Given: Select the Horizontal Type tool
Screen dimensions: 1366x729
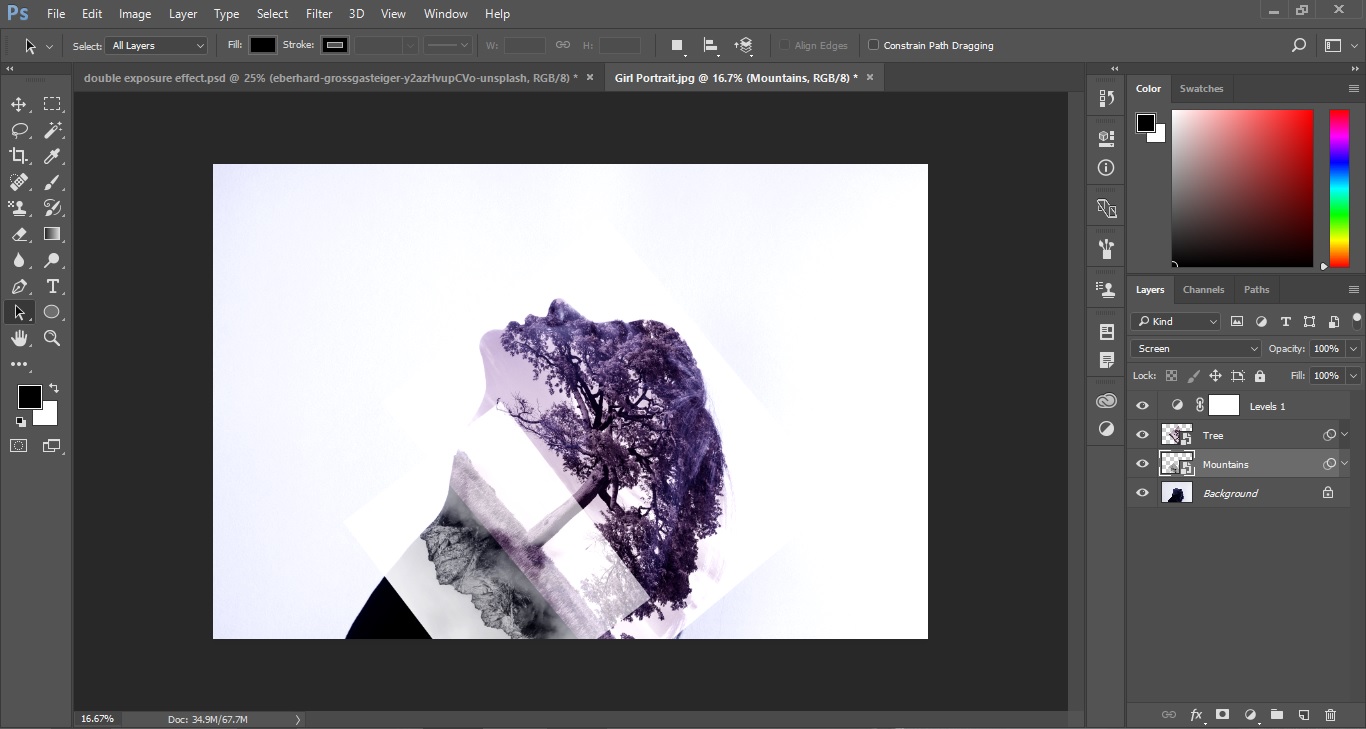Looking at the screenshot, I should point(52,287).
